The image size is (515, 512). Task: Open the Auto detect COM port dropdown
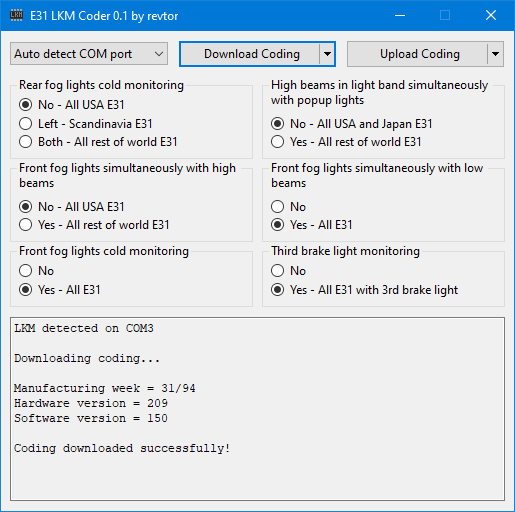point(89,54)
